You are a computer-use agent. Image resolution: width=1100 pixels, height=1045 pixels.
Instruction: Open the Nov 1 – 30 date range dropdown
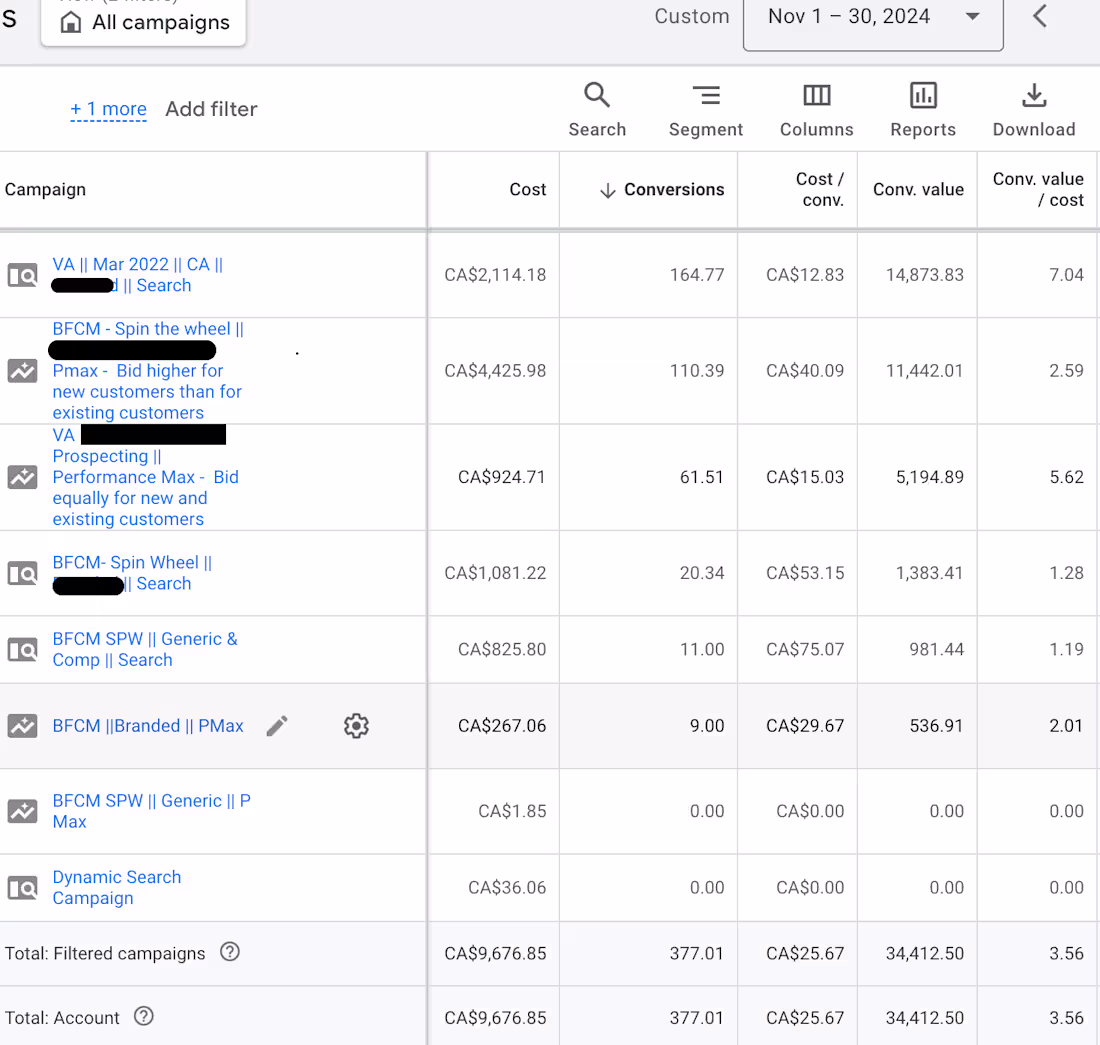click(873, 16)
